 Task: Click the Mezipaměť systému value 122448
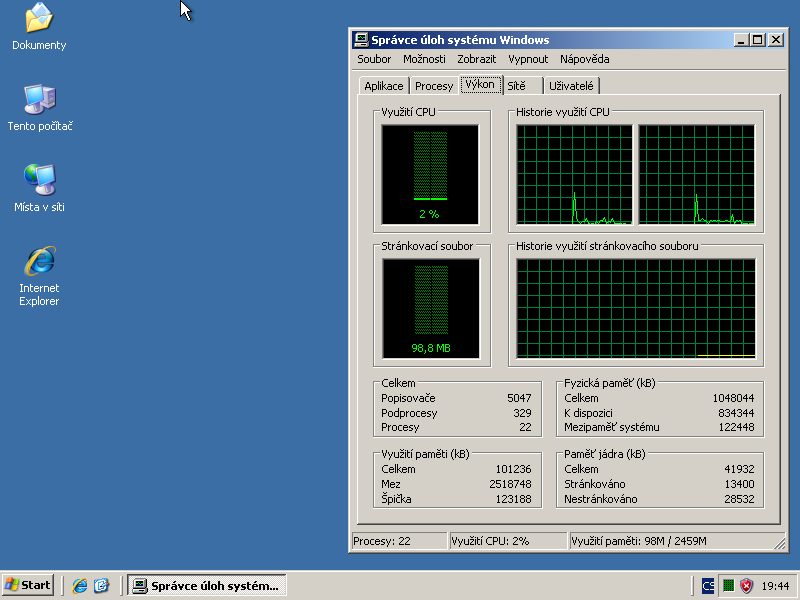click(736, 427)
